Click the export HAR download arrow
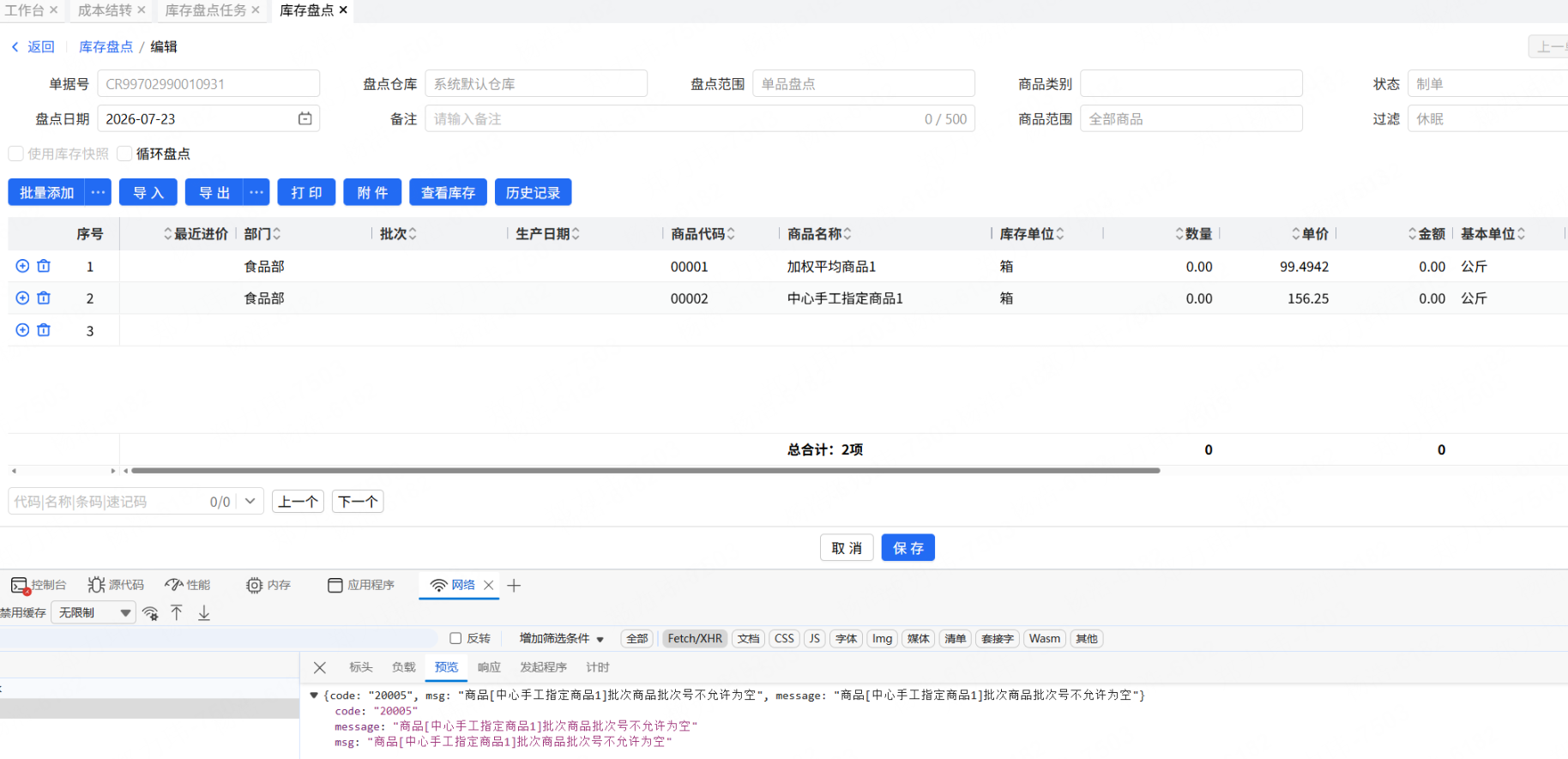 pyautogui.click(x=204, y=612)
